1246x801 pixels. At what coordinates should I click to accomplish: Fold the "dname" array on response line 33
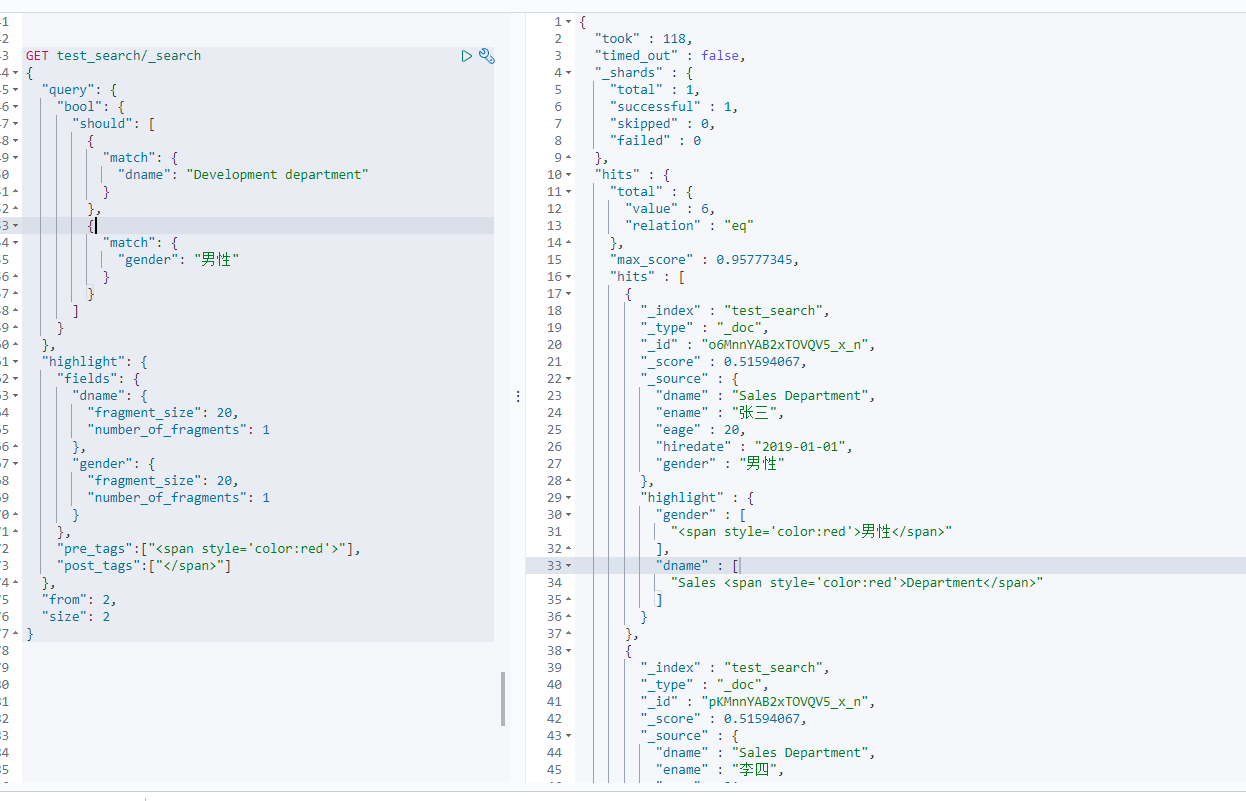(569, 565)
